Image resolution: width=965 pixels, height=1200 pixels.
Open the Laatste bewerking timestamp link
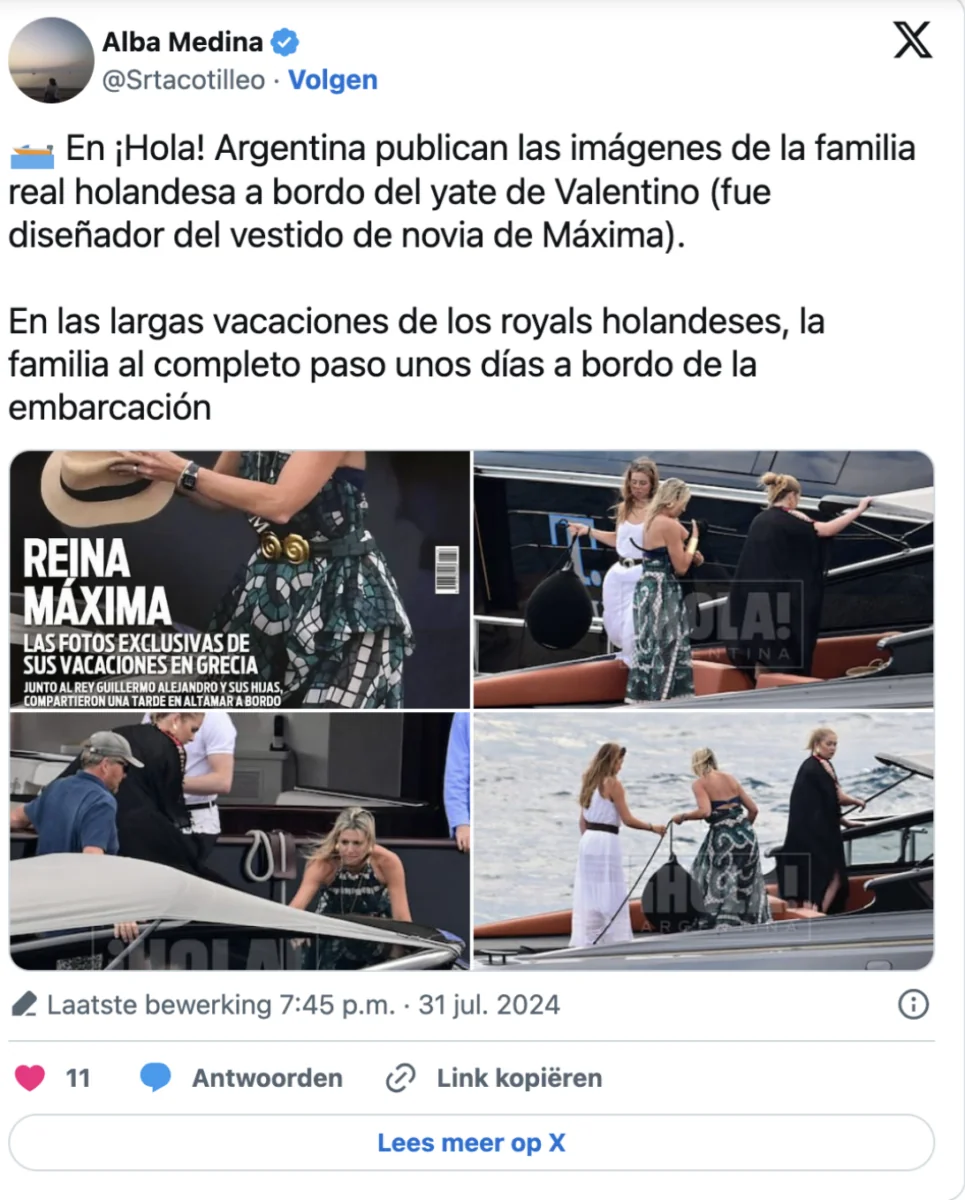tap(304, 1004)
